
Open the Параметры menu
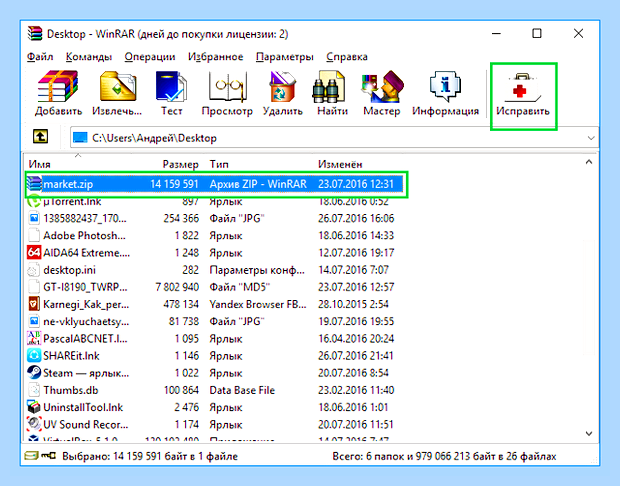point(285,57)
